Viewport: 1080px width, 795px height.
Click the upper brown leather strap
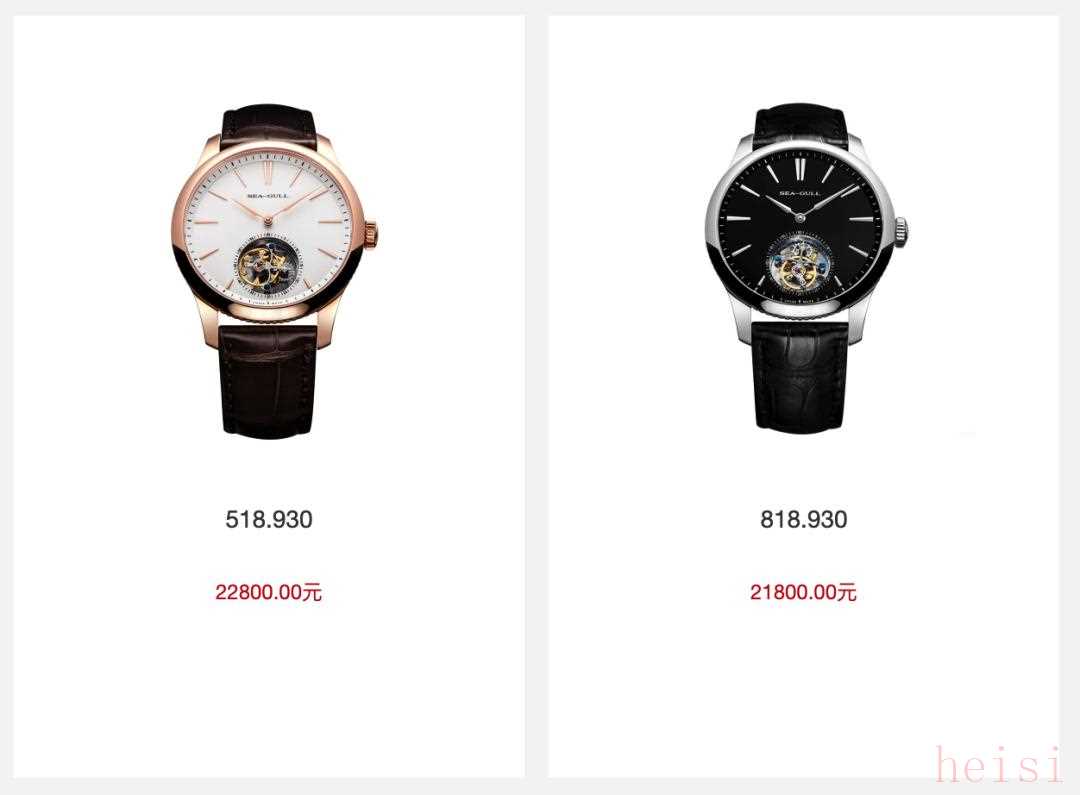click(269, 126)
